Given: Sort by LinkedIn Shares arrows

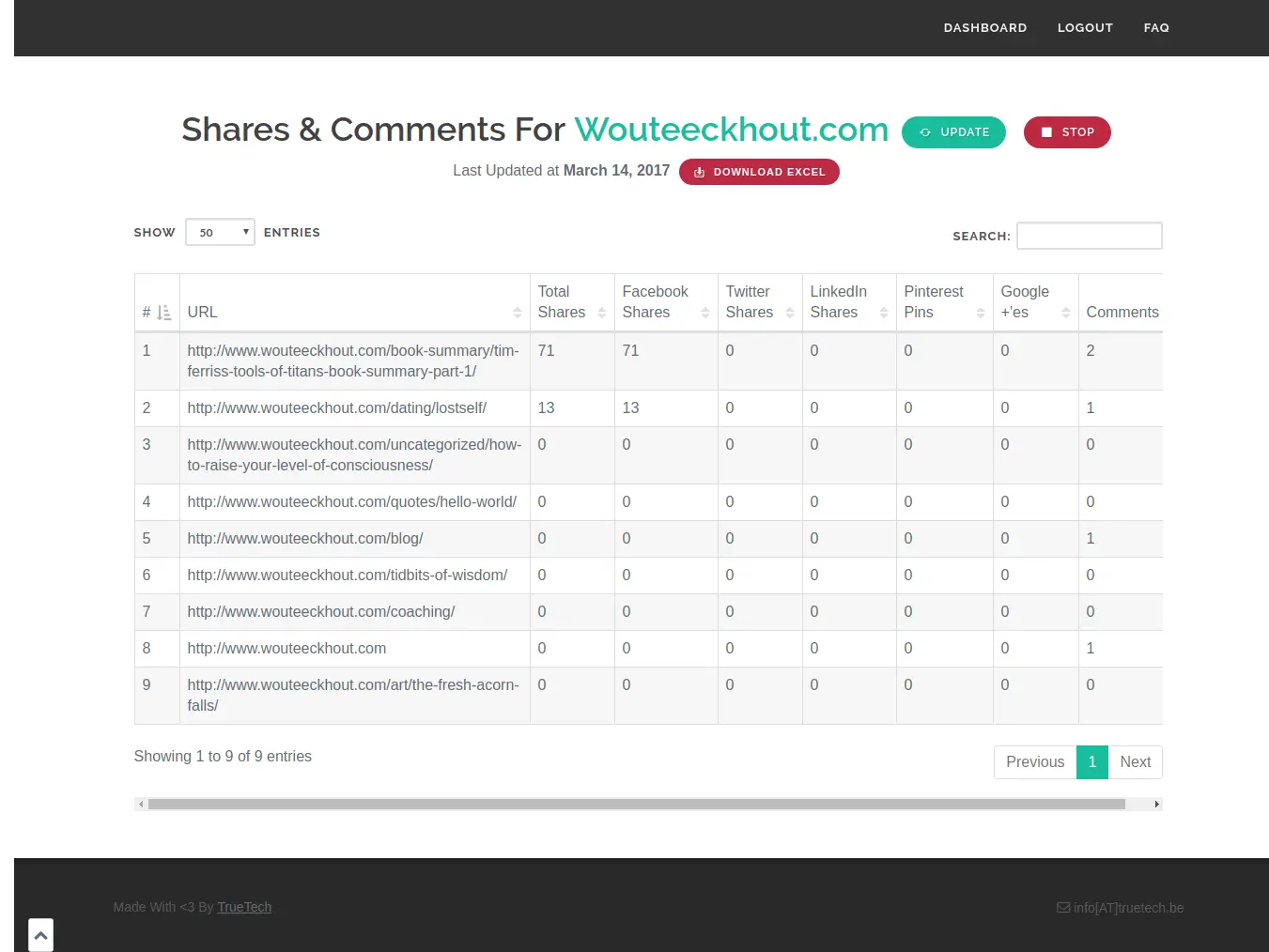Looking at the screenshot, I should tap(884, 313).
